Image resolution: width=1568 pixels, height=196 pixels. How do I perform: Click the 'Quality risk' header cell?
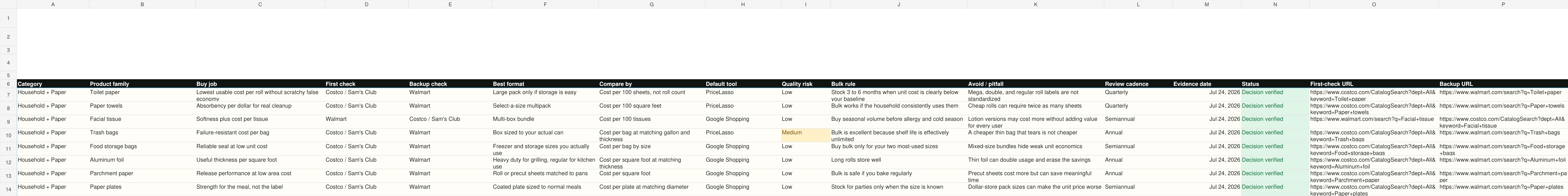(x=805, y=84)
